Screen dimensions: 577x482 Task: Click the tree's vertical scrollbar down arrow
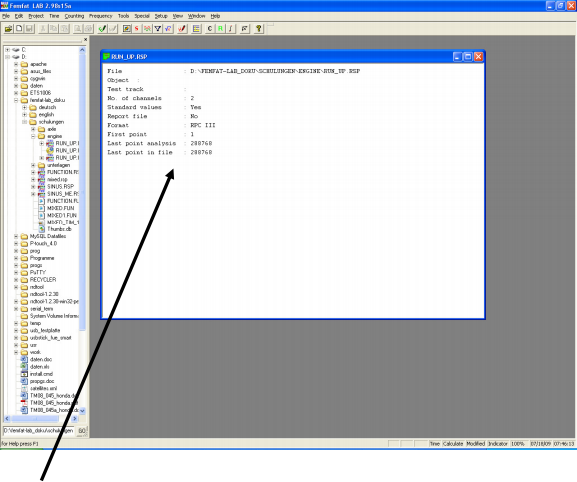coord(82,411)
